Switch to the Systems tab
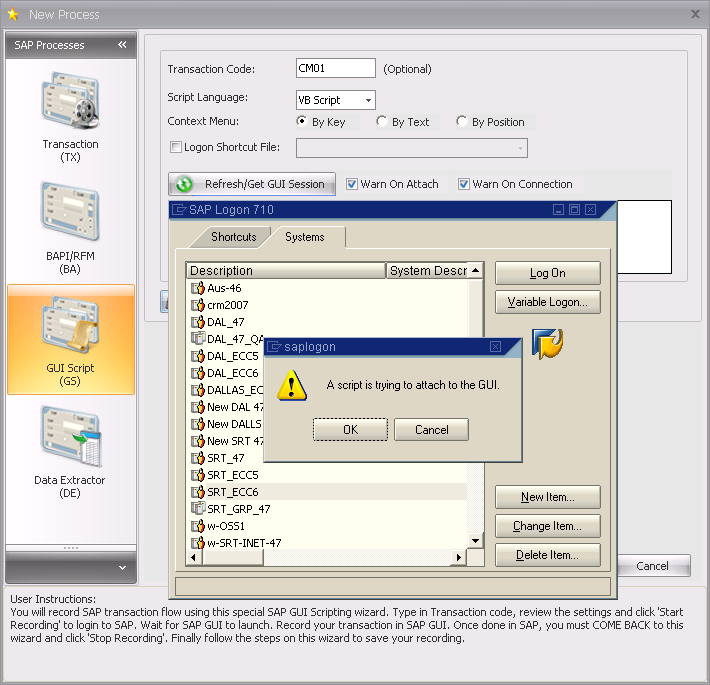This screenshot has height=685, width=710. [x=305, y=237]
